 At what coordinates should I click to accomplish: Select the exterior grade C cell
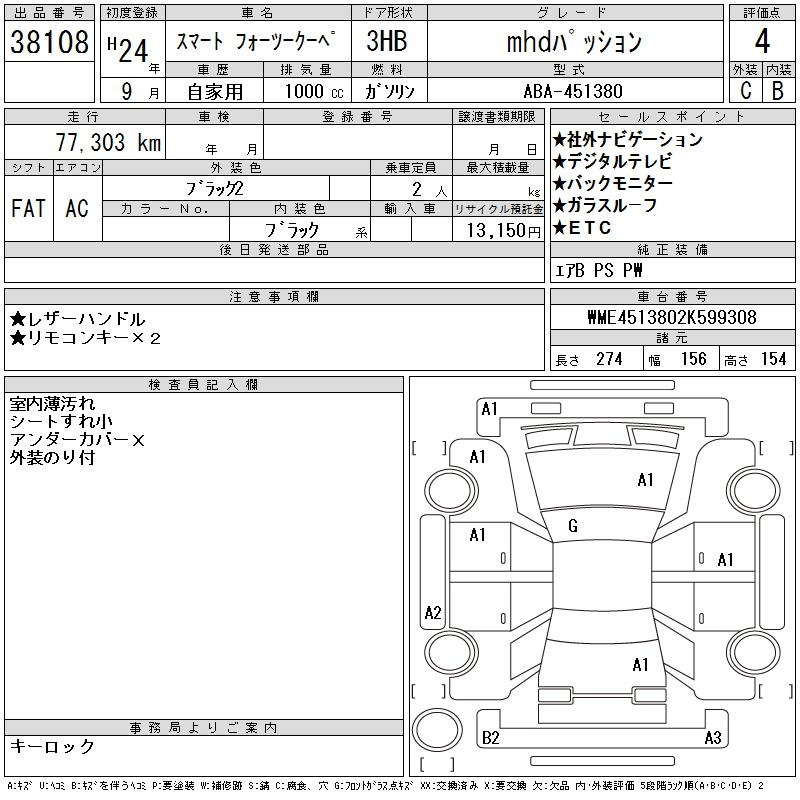tap(745, 90)
